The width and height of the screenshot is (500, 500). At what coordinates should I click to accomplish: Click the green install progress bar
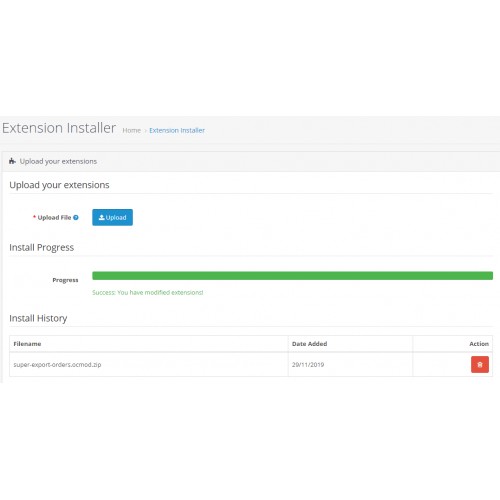[x=292, y=276]
